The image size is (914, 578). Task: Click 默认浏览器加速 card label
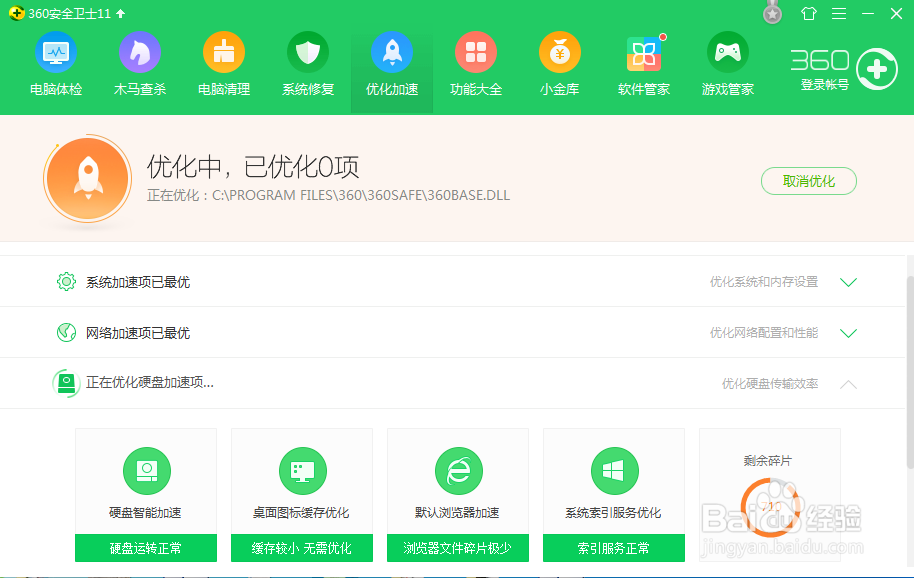pyautogui.click(x=458, y=513)
